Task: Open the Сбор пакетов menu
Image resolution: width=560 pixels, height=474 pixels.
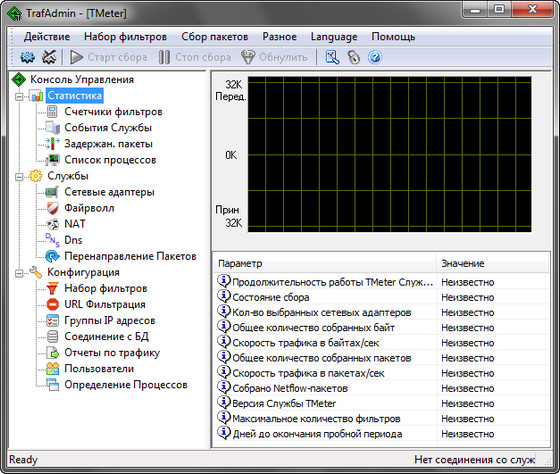Action: (x=214, y=37)
